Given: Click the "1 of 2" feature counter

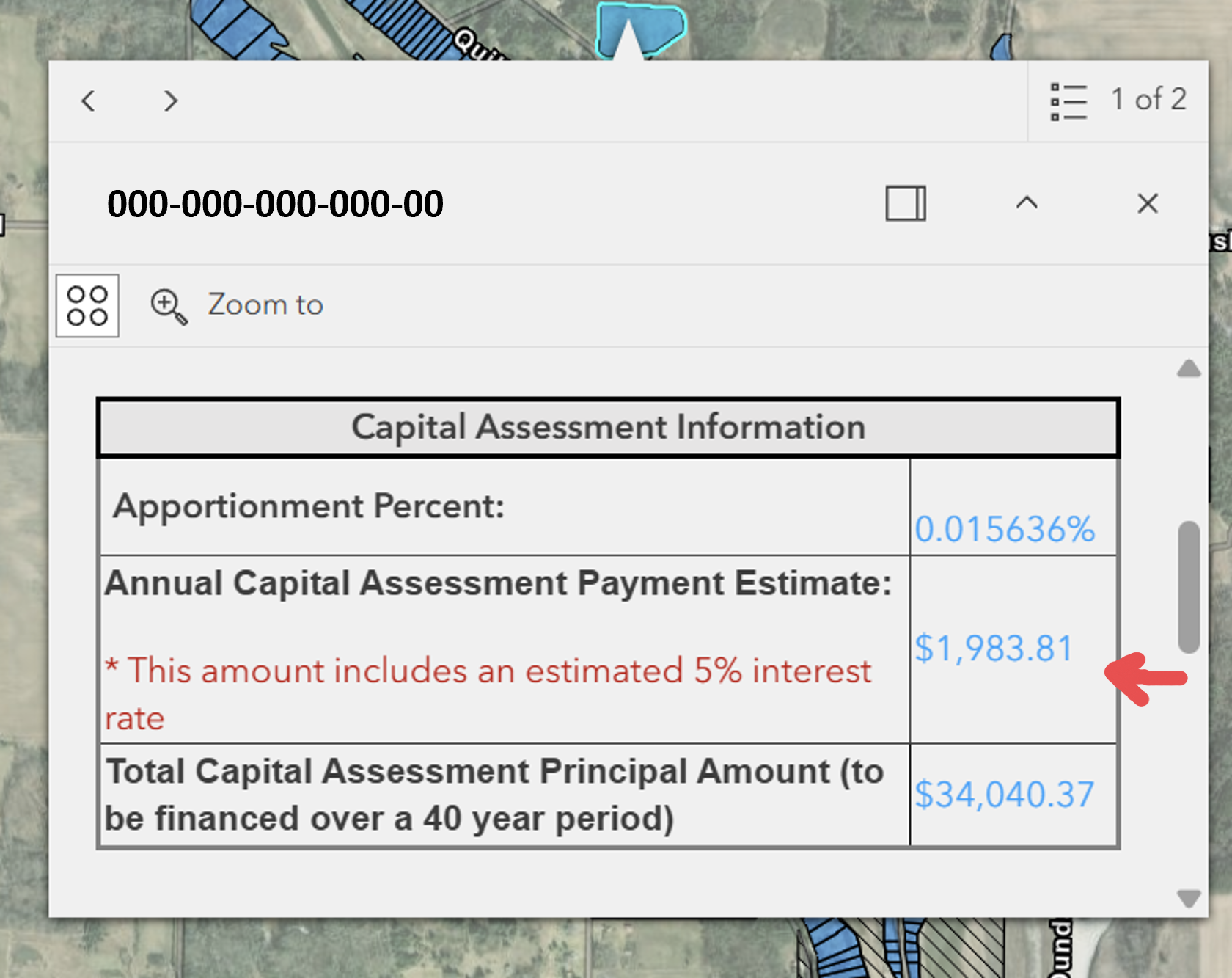Looking at the screenshot, I should (1148, 99).
